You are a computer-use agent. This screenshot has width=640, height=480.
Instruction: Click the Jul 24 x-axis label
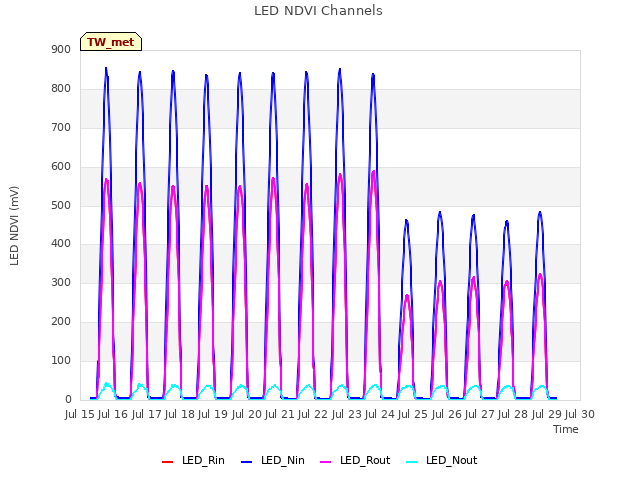[x=380, y=414]
